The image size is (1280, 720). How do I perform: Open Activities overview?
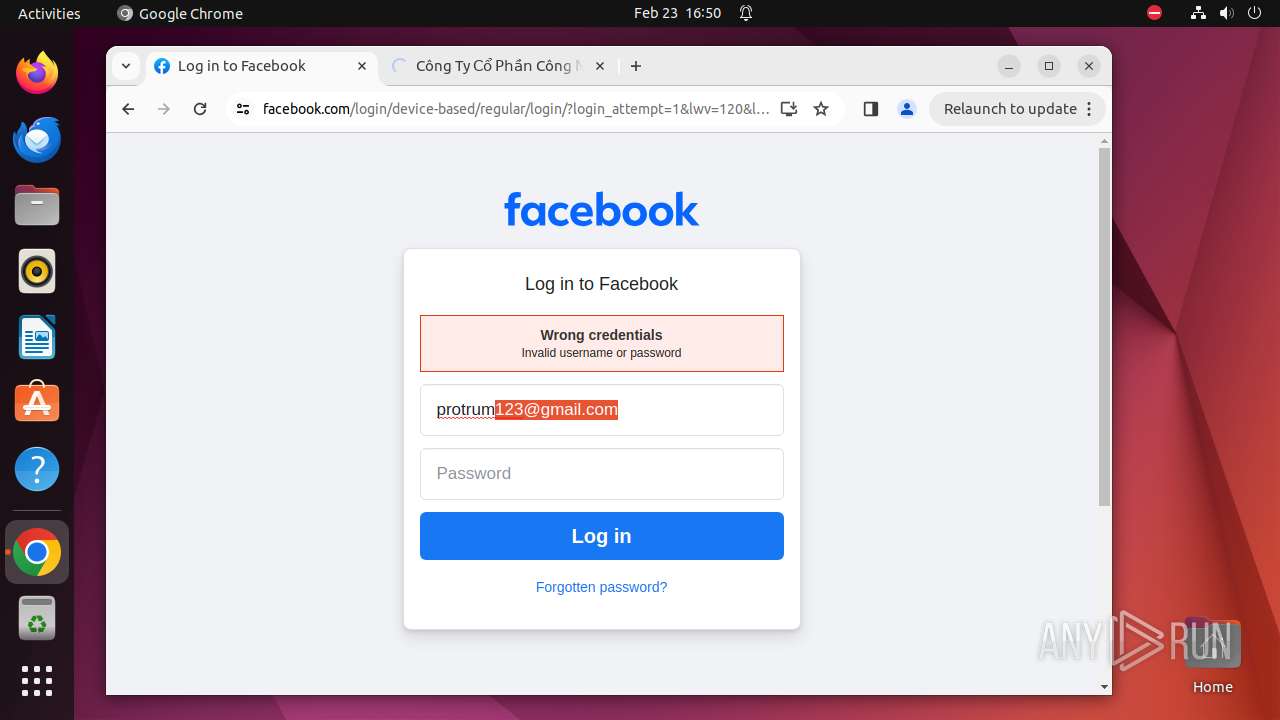point(49,13)
